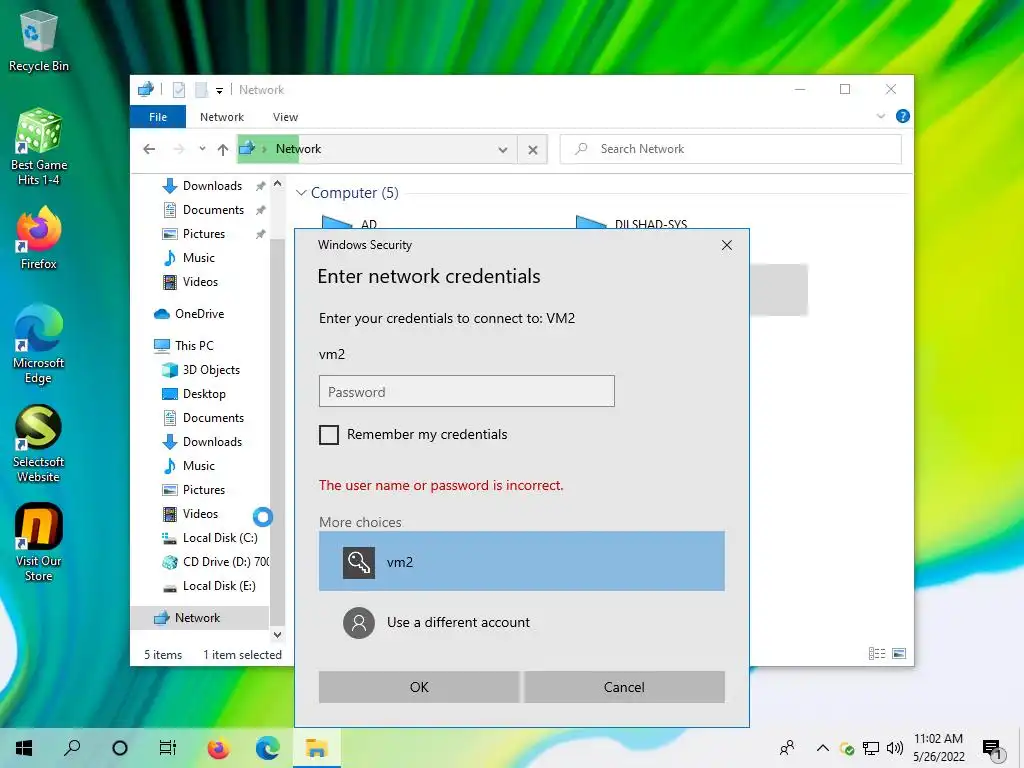Expand address bar history dropdown
Image resolution: width=1024 pixels, height=768 pixels.
point(503,150)
